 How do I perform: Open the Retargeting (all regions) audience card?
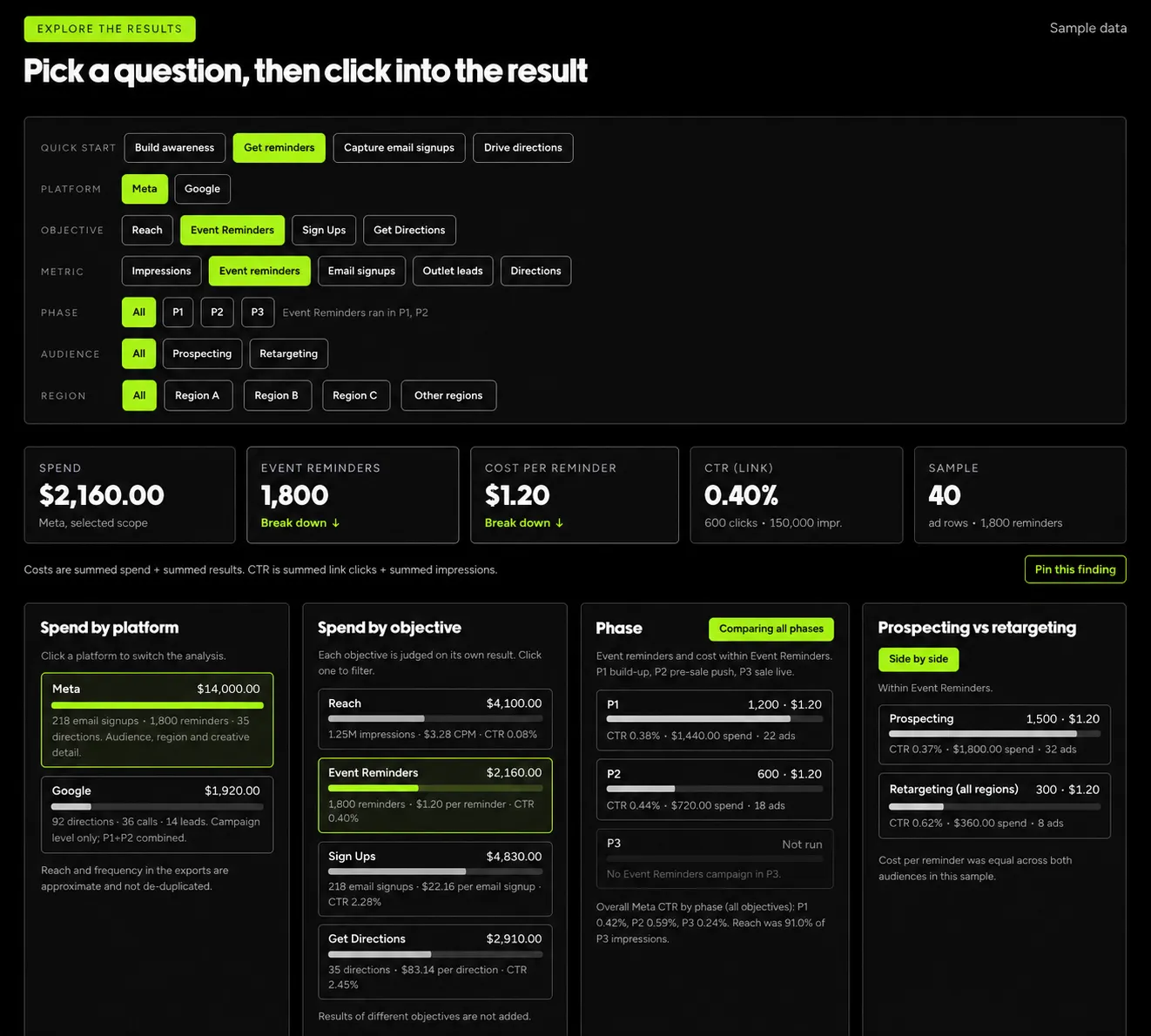[x=994, y=806]
